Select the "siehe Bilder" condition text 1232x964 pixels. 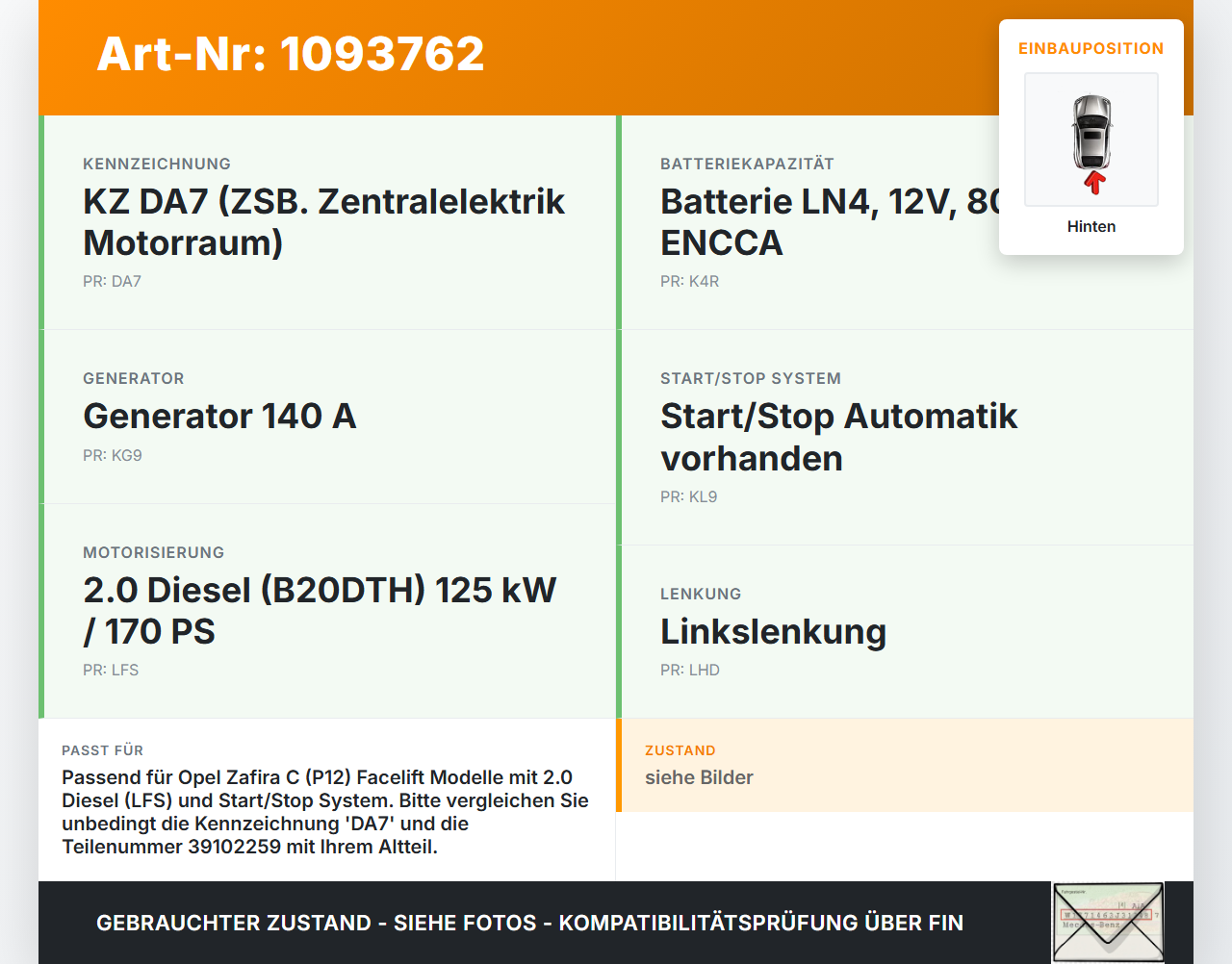pos(699,777)
